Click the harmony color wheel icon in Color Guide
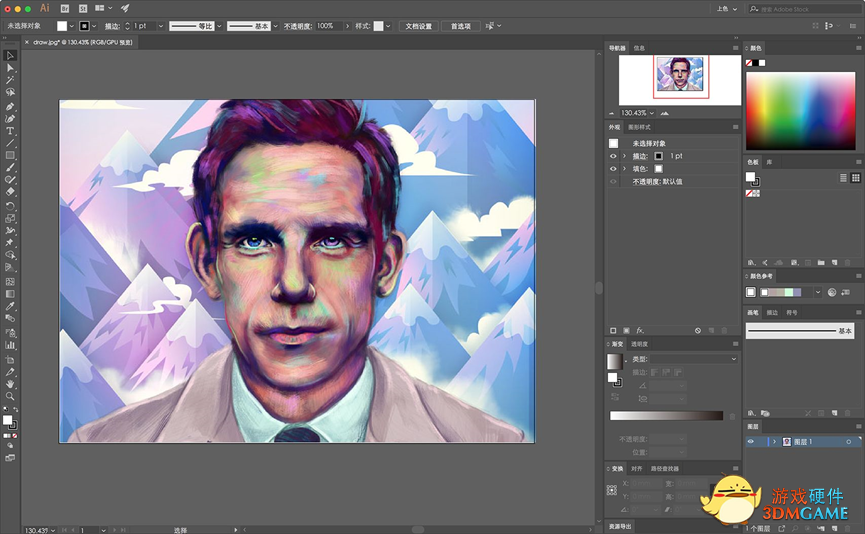 pyautogui.click(x=832, y=292)
